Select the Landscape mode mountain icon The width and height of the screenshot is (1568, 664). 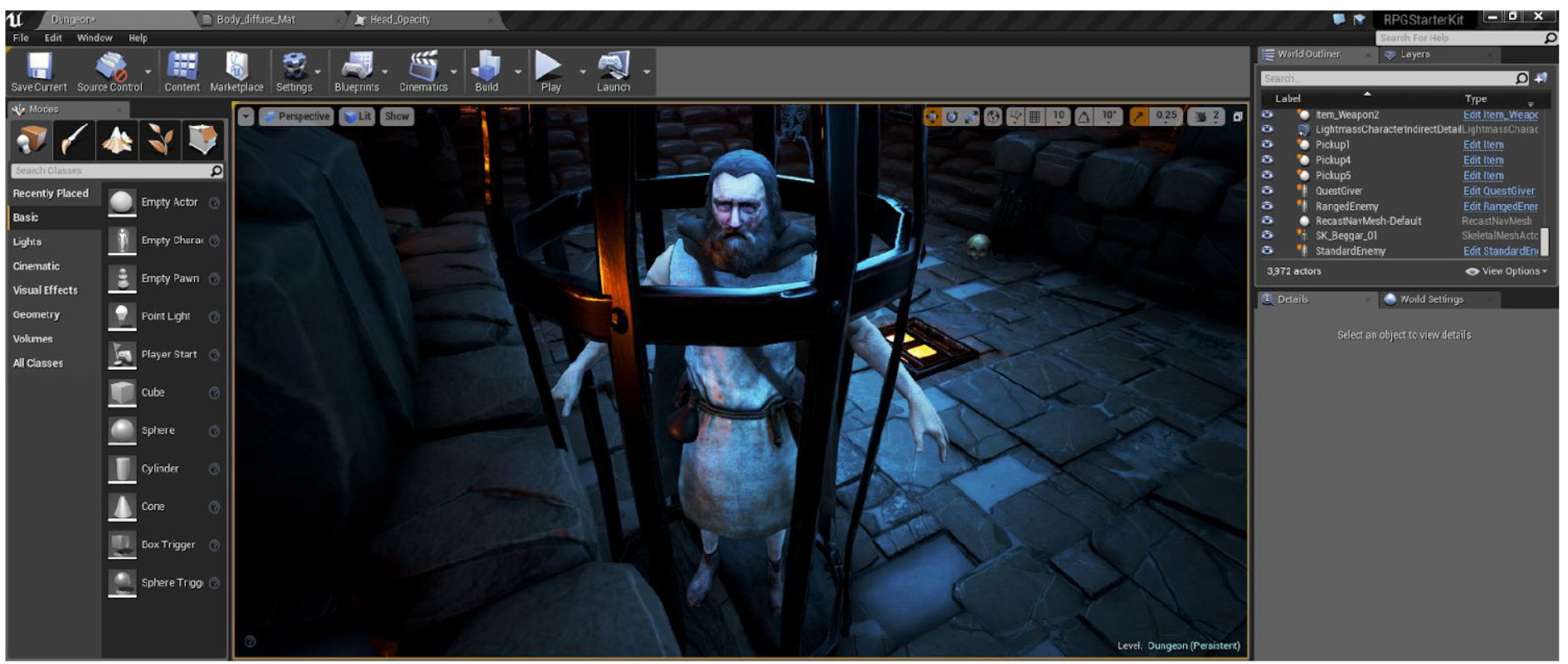coord(117,139)
